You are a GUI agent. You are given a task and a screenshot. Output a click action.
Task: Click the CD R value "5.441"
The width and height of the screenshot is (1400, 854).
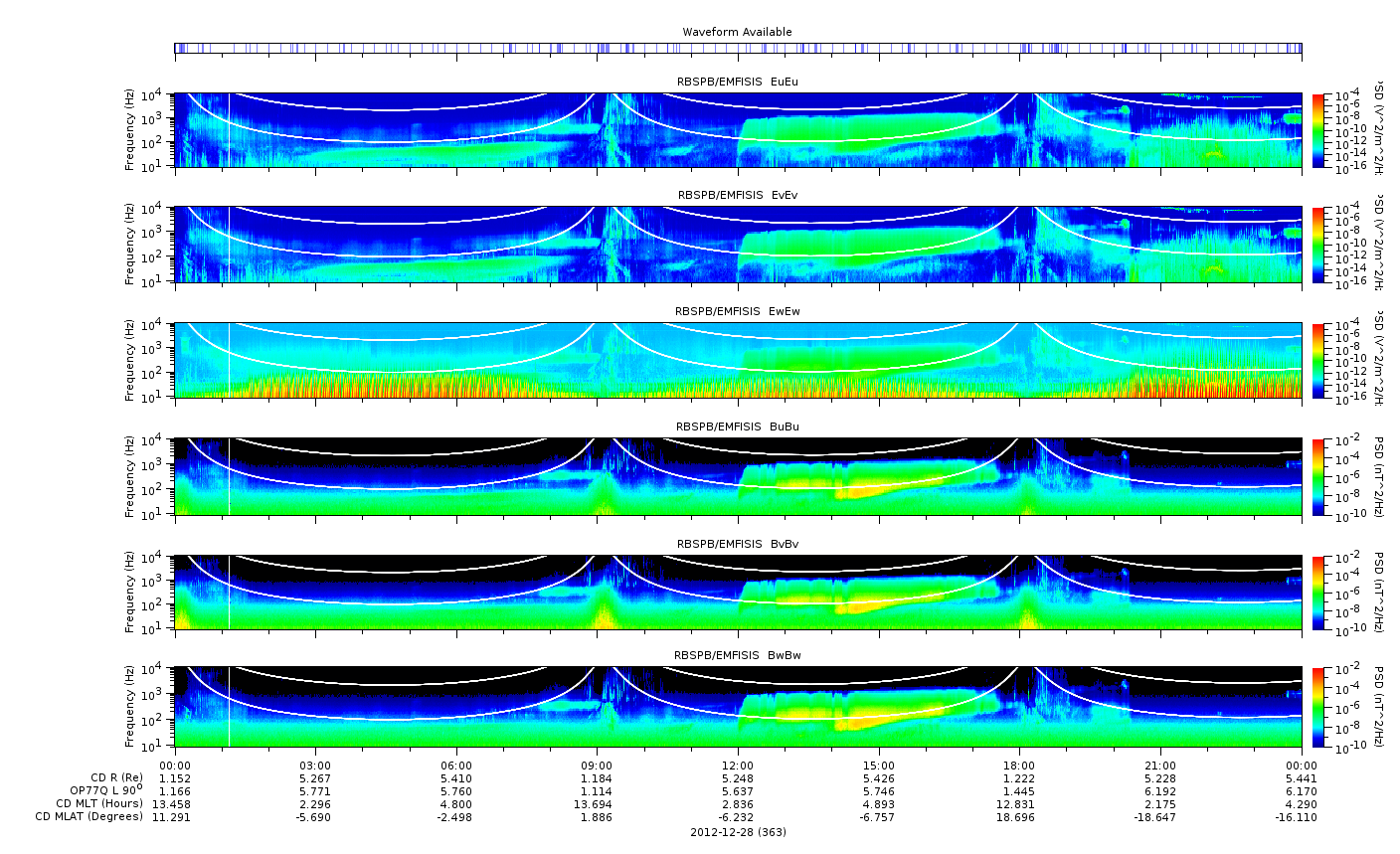(x=1302, y=777)
